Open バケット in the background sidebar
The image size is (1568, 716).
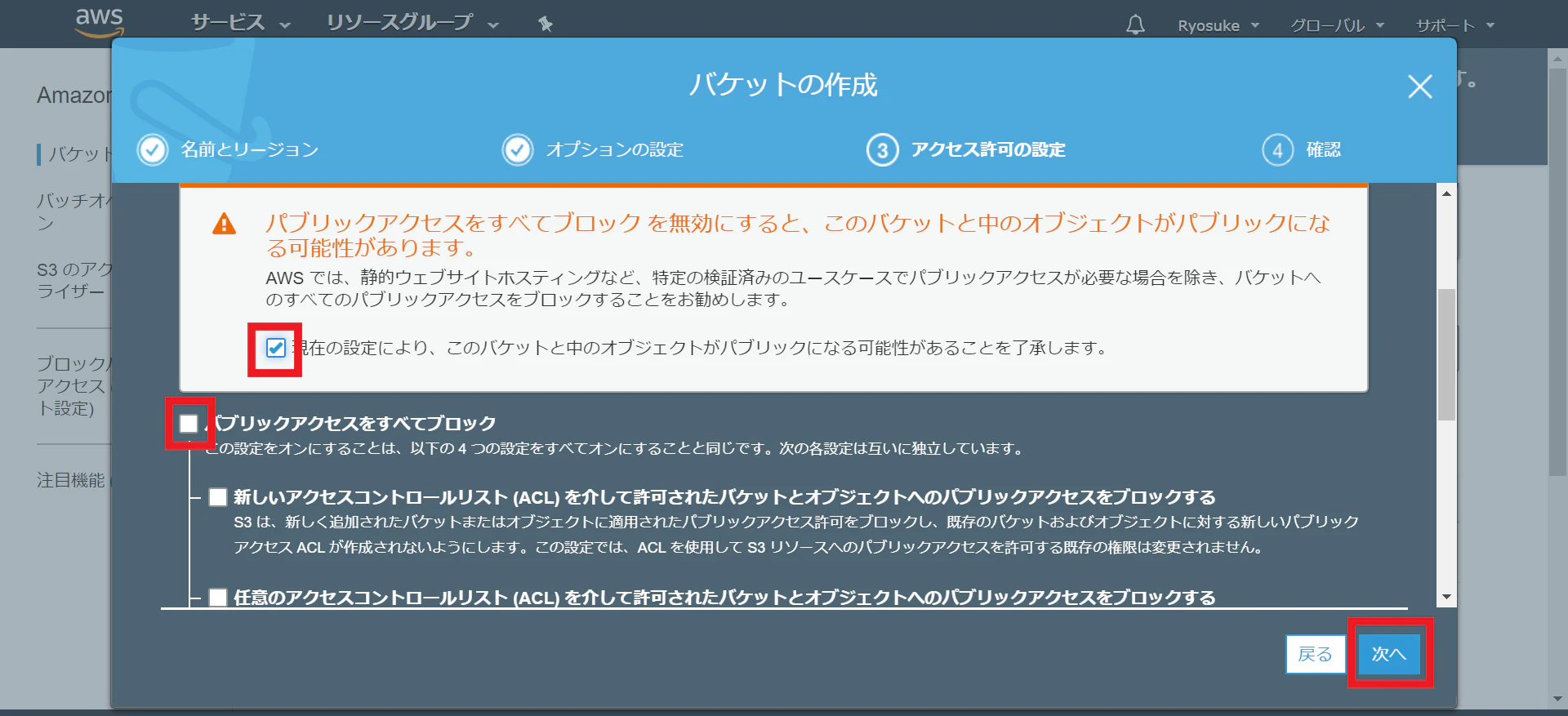(78, 153)
